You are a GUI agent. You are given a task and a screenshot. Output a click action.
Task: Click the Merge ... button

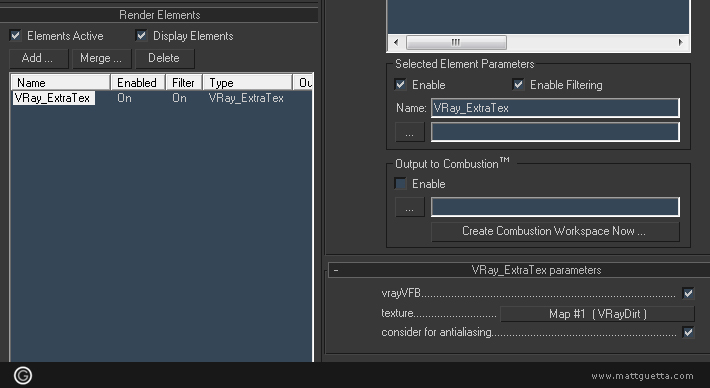point(101,58)
